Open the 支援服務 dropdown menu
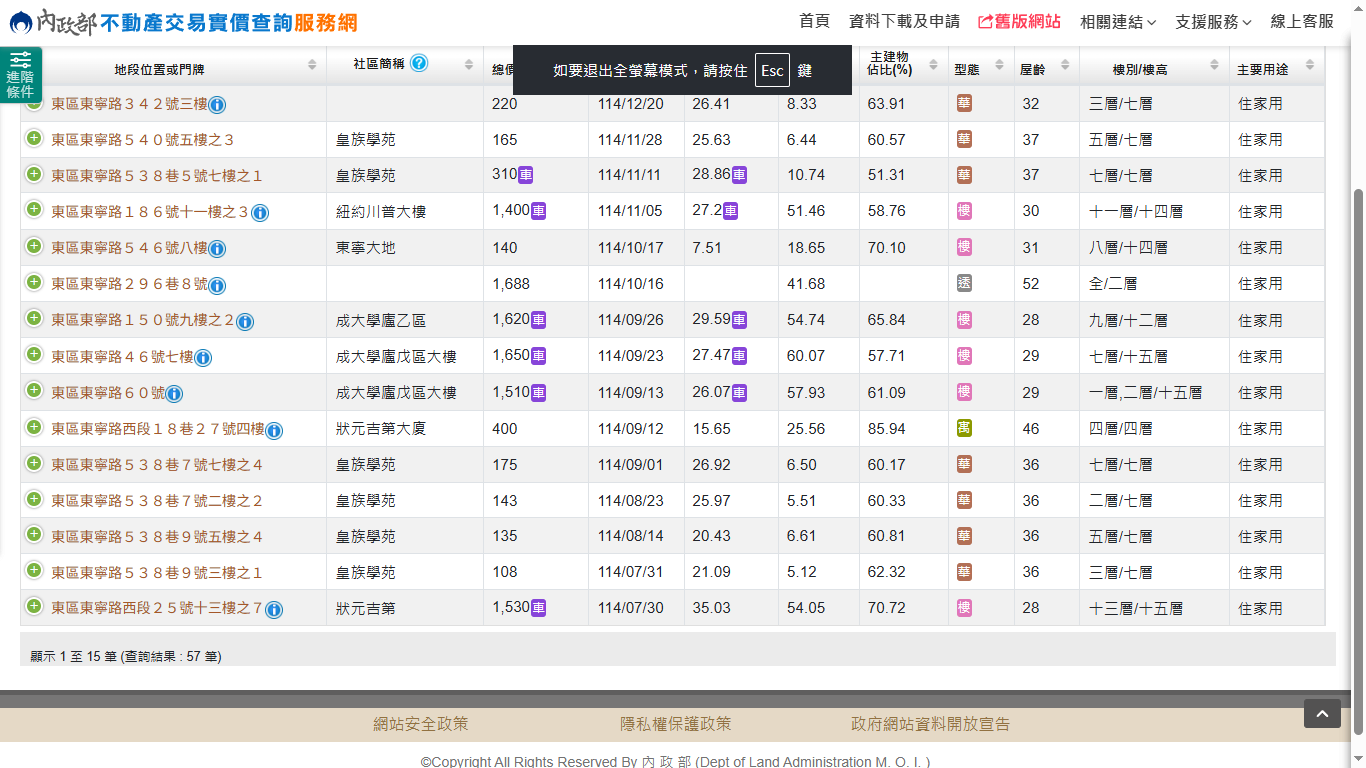Image resolution: width=1366 pixels, height=768 pixels. (x=1213, y=22)
